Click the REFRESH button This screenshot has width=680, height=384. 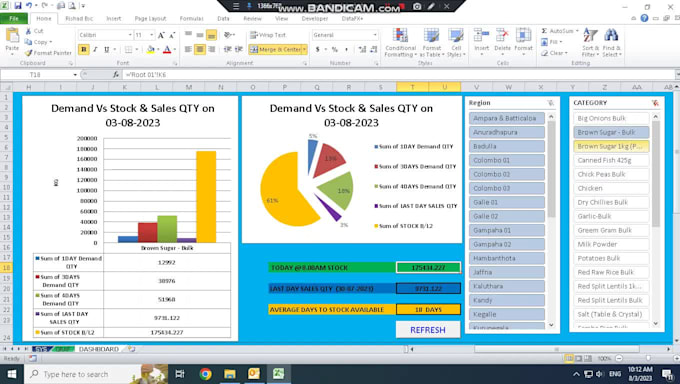428,330
